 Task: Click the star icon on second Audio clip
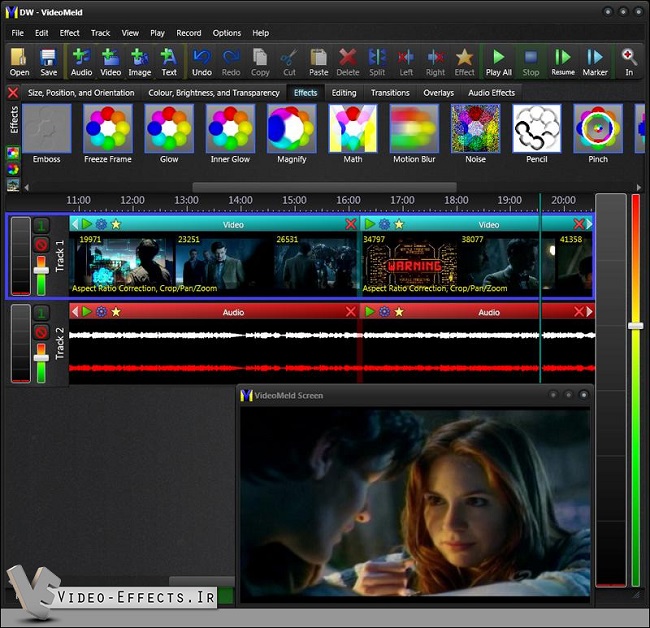pos(399,311)
